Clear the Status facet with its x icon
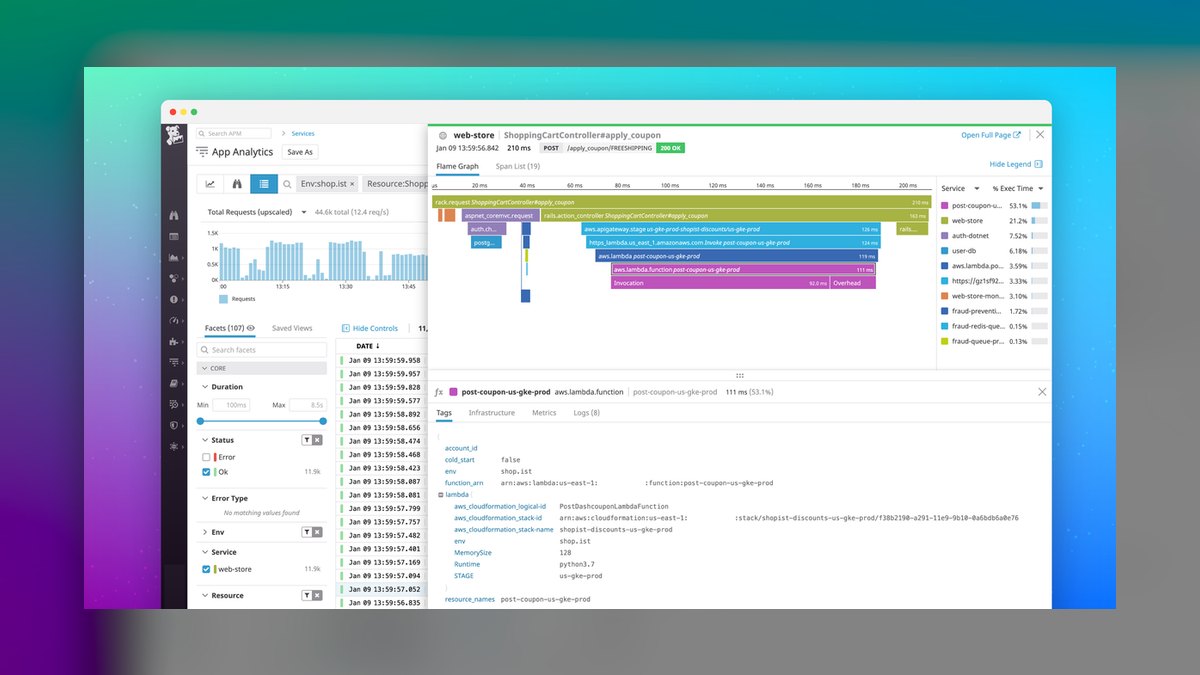This screenshot has height=675, width=1200. pos(317,440)
